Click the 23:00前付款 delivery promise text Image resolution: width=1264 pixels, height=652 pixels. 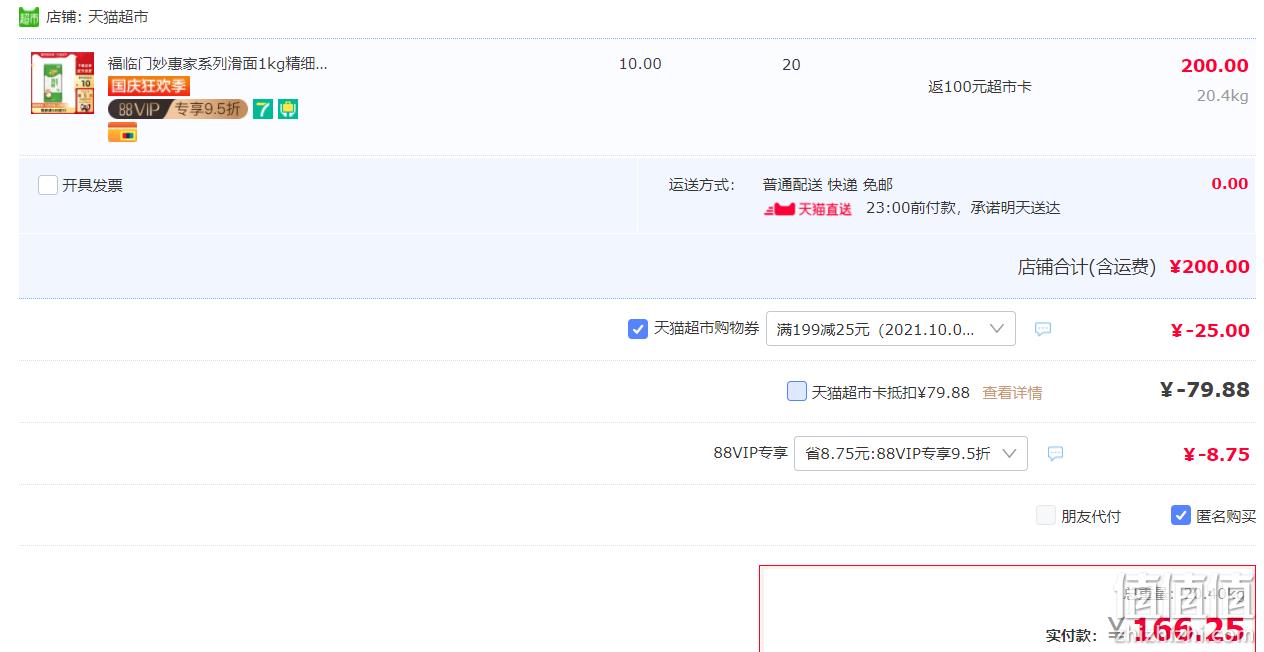[963, 208]
